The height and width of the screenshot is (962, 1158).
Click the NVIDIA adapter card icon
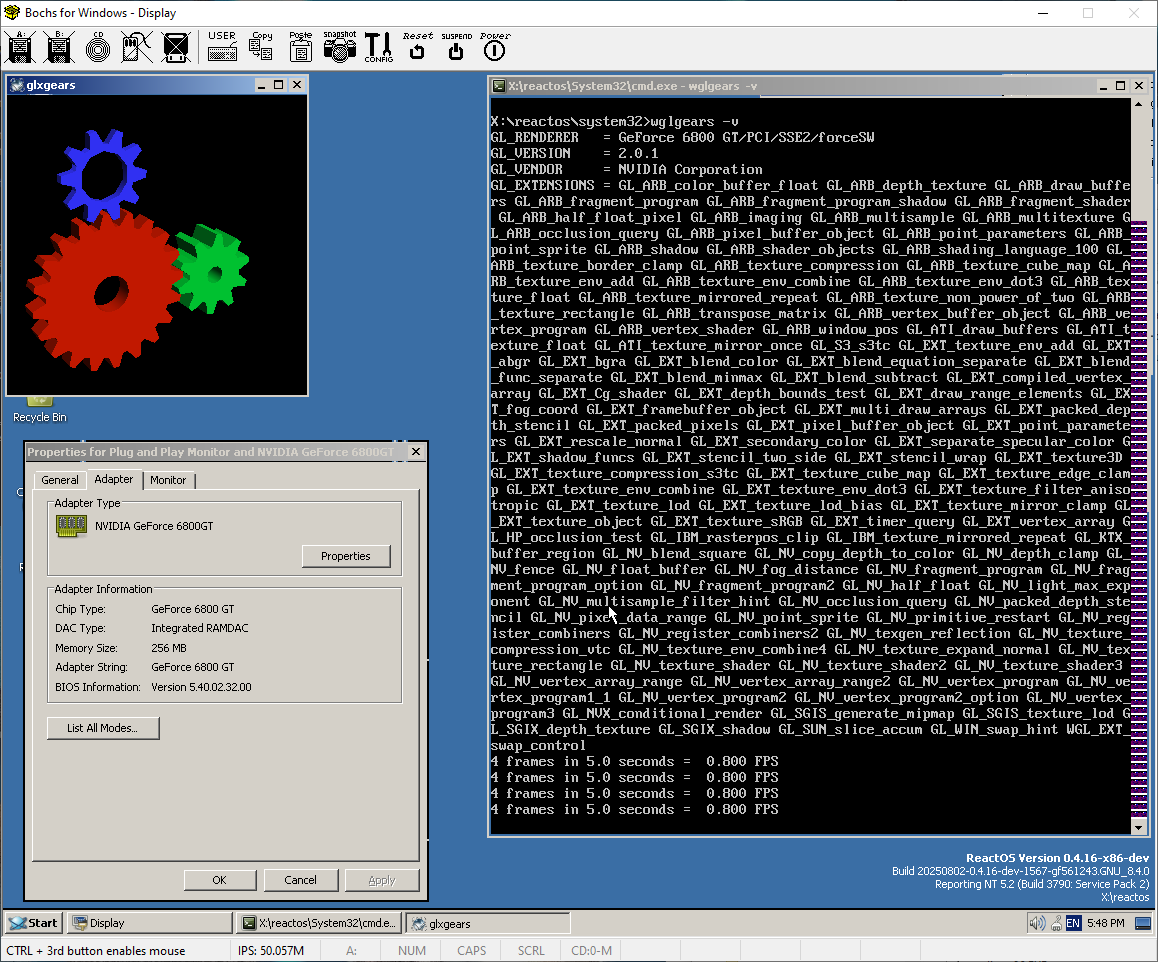[x=71, y=526]
